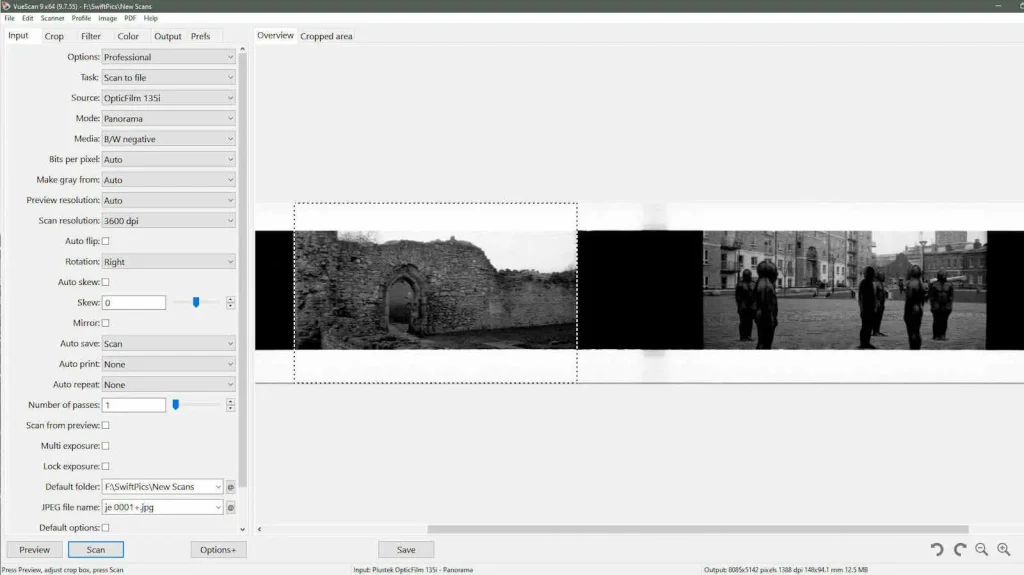Open the Mode dropdown showing Panorama
The image size is (1024, 575).
coord(168,118)
